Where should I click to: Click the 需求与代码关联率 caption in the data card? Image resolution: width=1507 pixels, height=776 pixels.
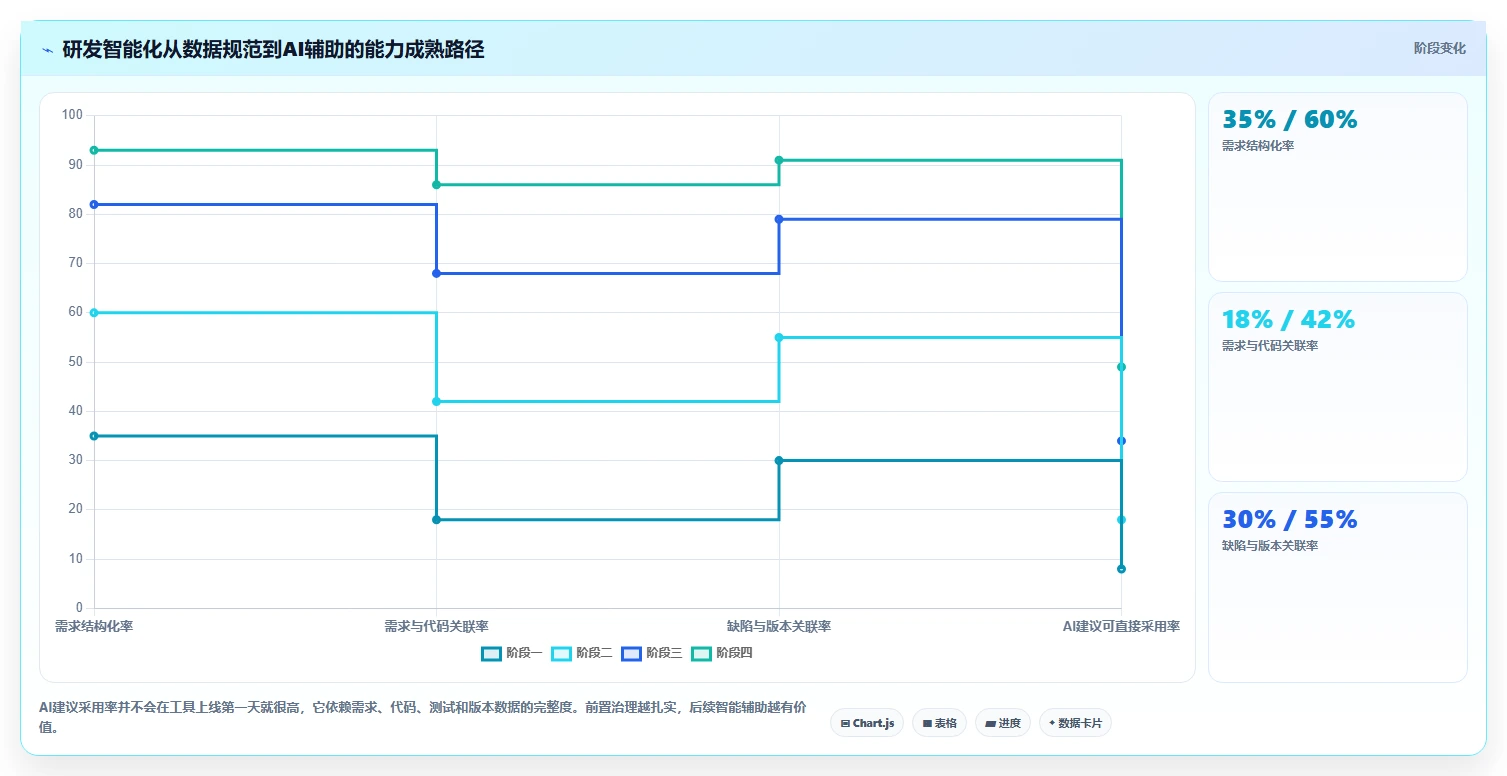tap(1270, 346)
